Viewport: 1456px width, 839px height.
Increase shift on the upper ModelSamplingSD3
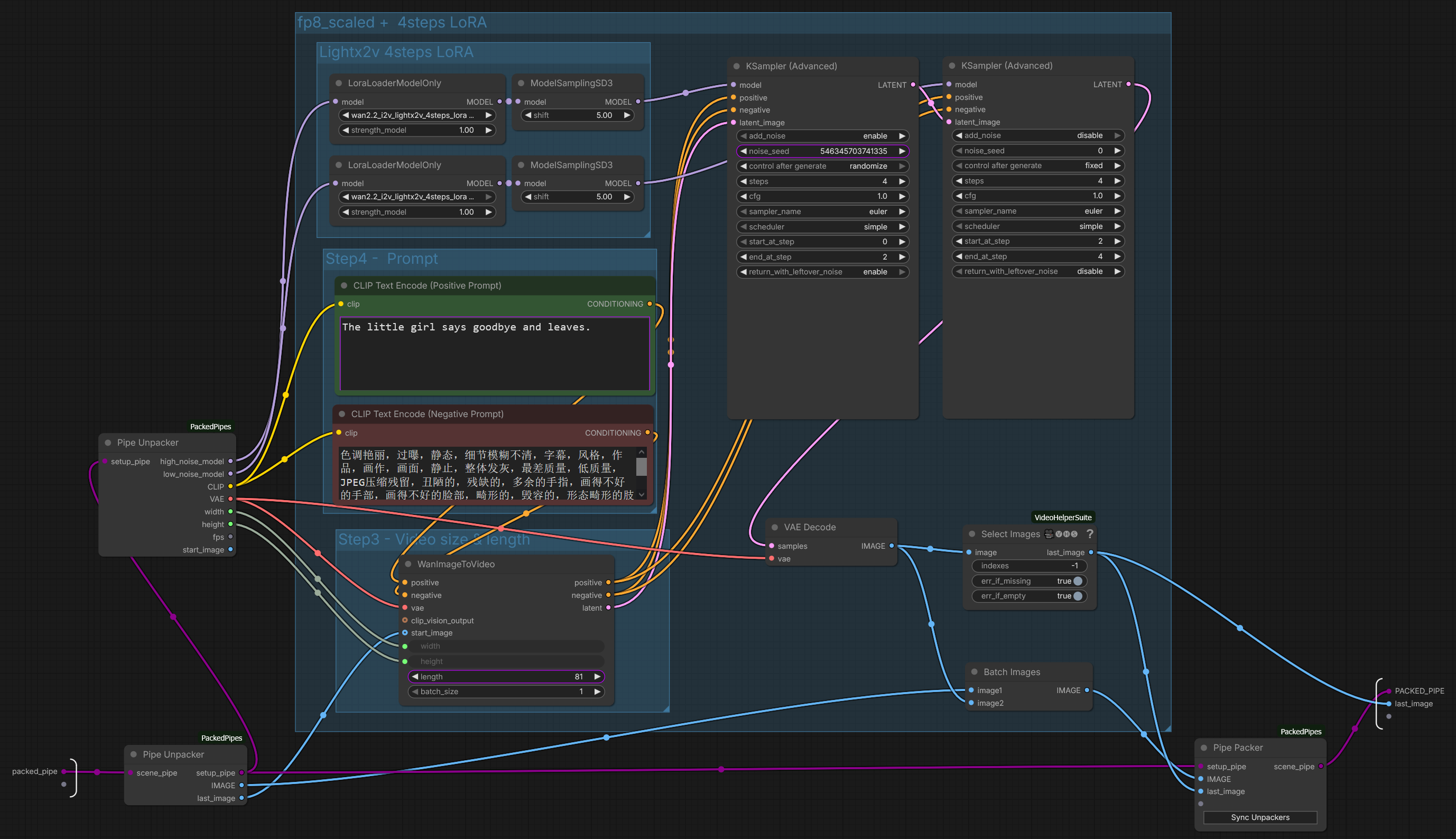(x=627, y=115)
